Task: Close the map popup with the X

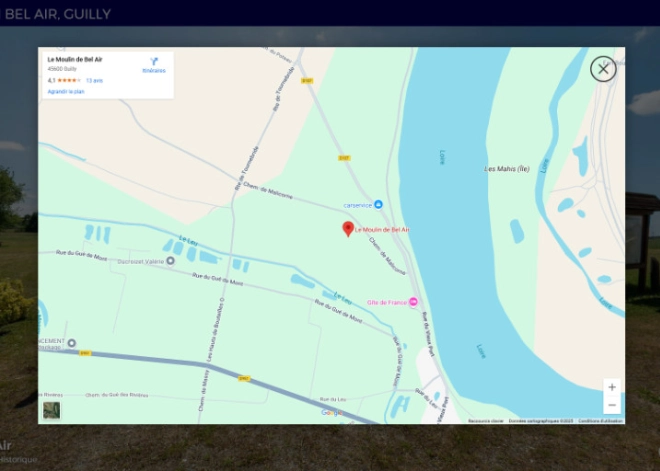Action: tap(602, 69)
